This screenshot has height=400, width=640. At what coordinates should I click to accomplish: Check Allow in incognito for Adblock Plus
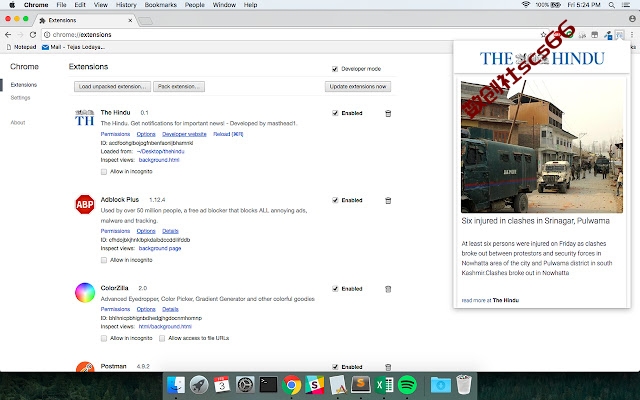pos(104,260)
